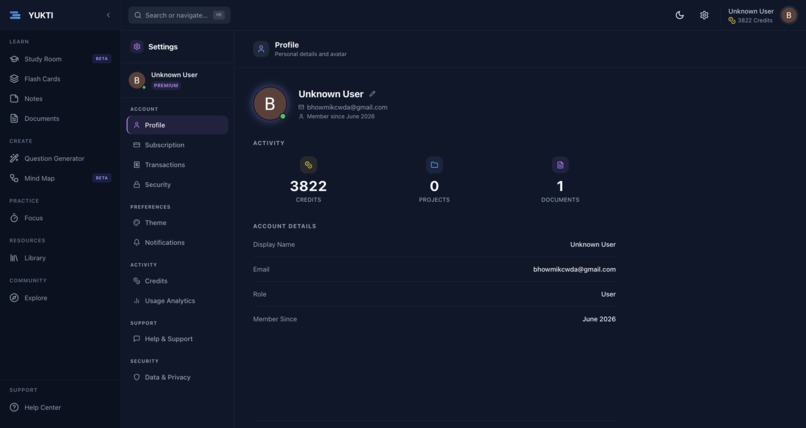The width and height of the screenshot is (806, 428).
Task: Click the Security lock icon
Action: tap(137, 184)
